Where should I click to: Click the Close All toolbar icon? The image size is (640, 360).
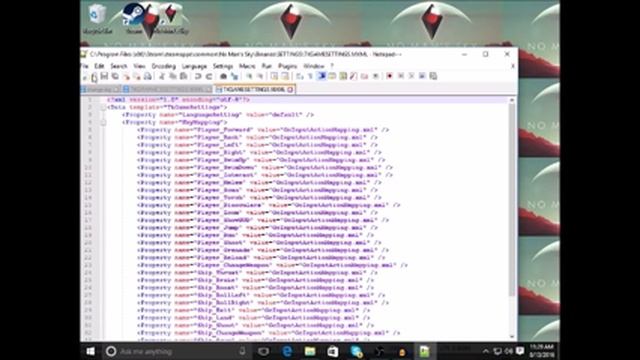137,76
